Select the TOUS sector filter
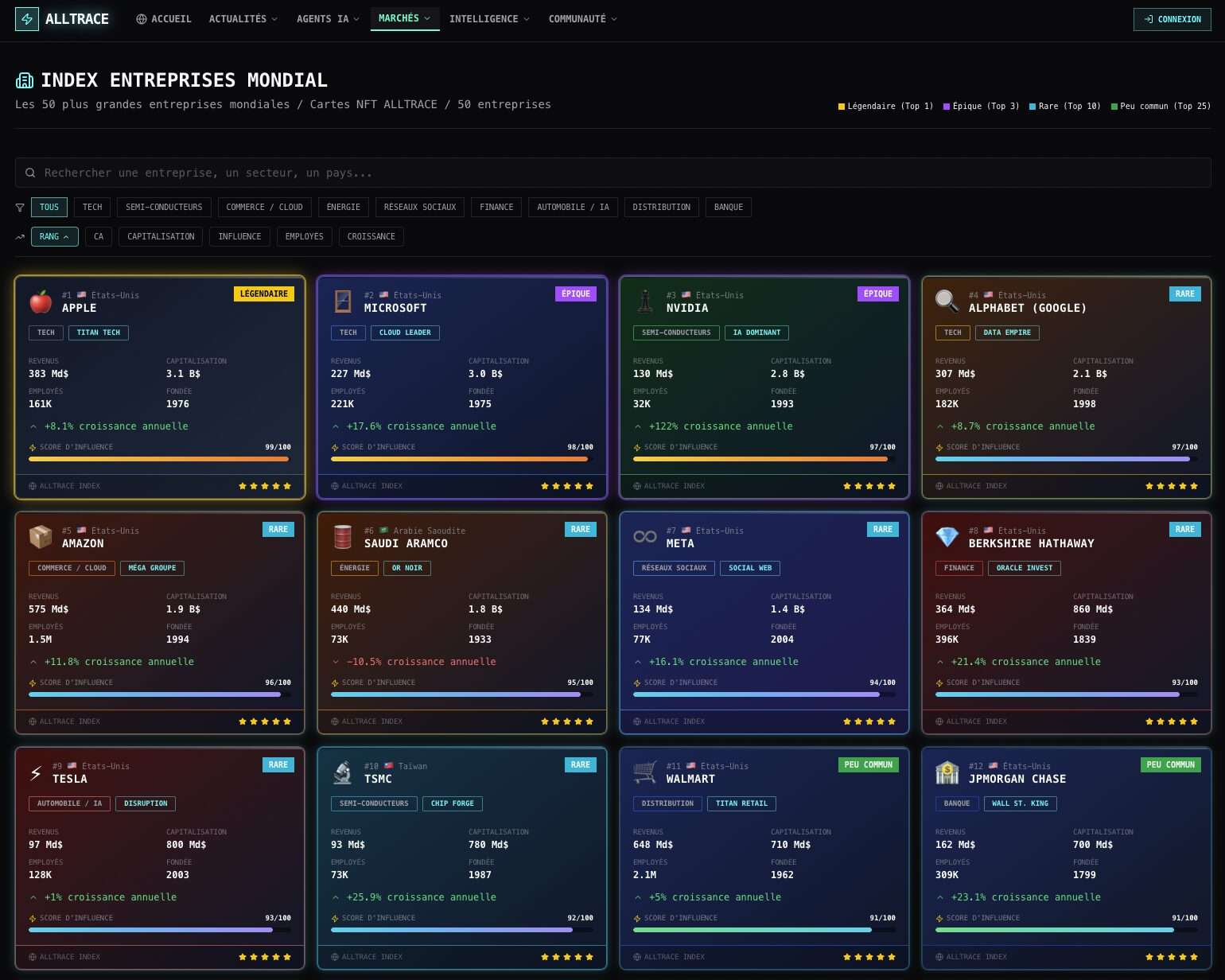 49,208
